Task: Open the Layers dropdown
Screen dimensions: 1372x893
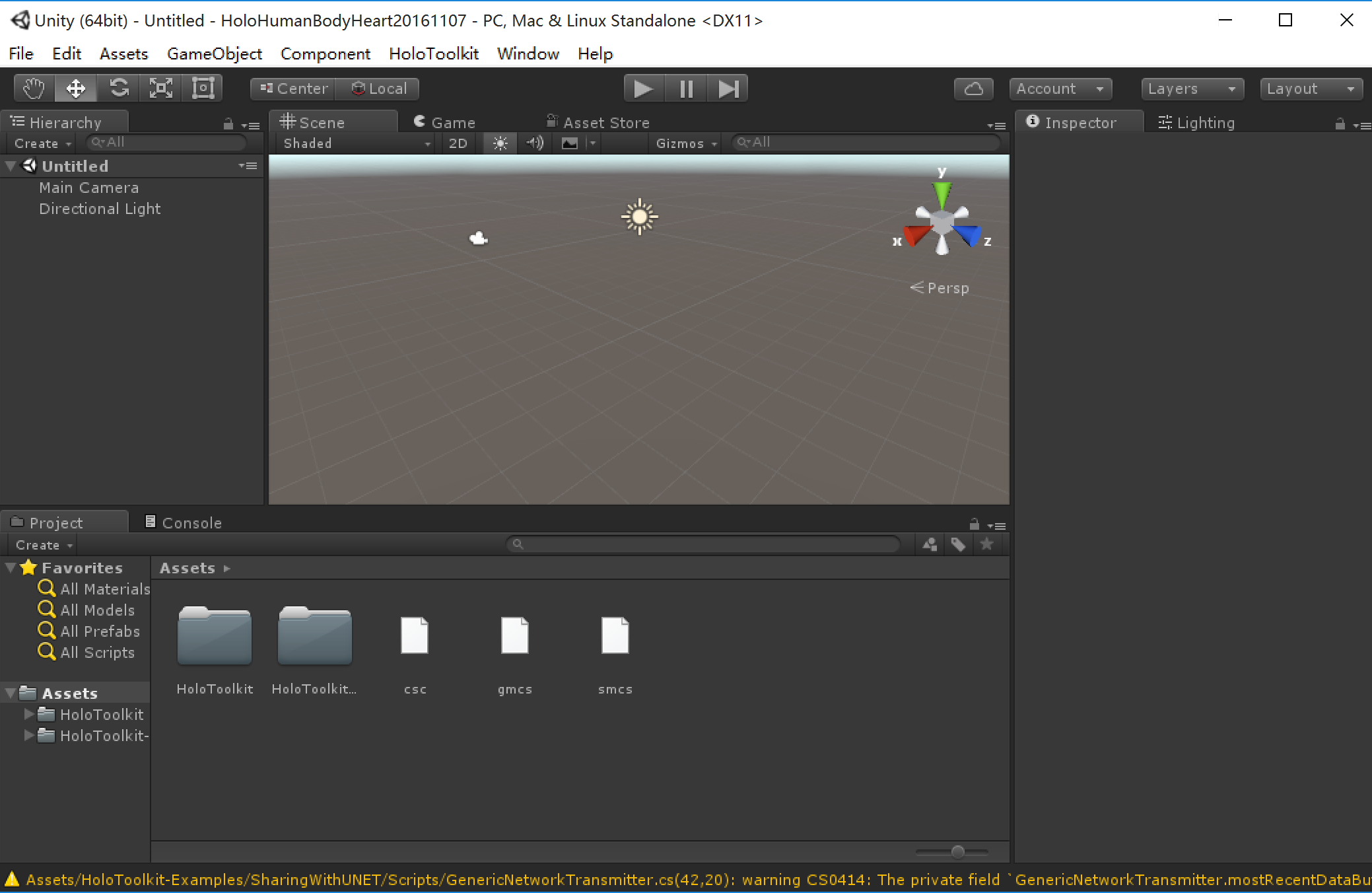Action: point(1192,89)
